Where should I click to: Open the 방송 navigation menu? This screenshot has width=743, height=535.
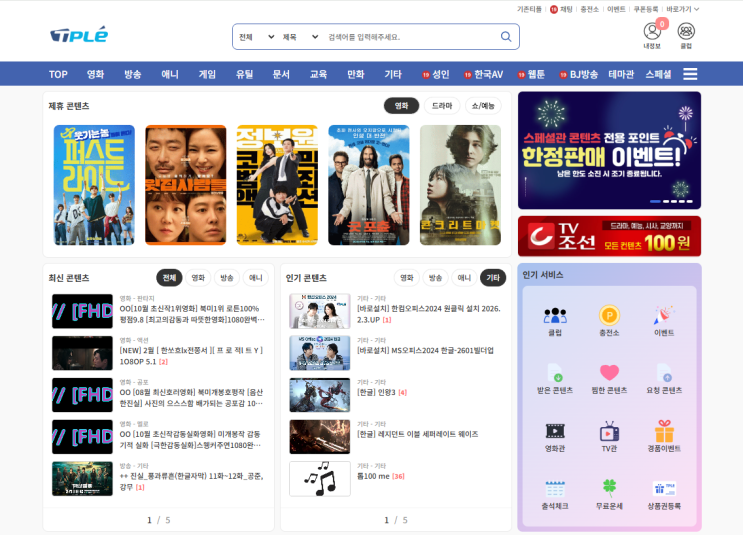pos(133,74)
